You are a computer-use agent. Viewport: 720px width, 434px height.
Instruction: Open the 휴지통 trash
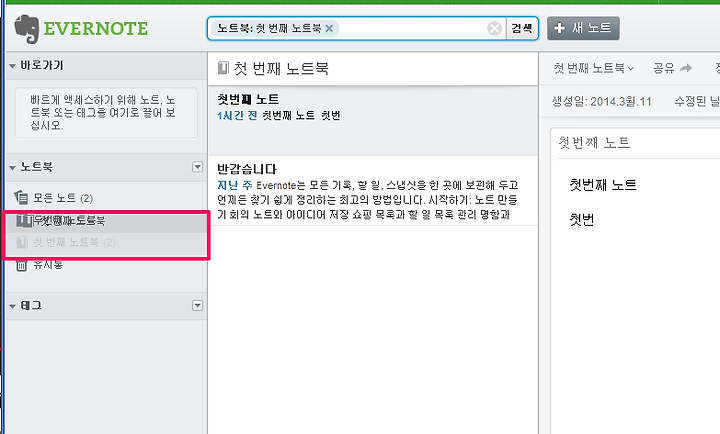pyautogui.click(x=48, y=265)
